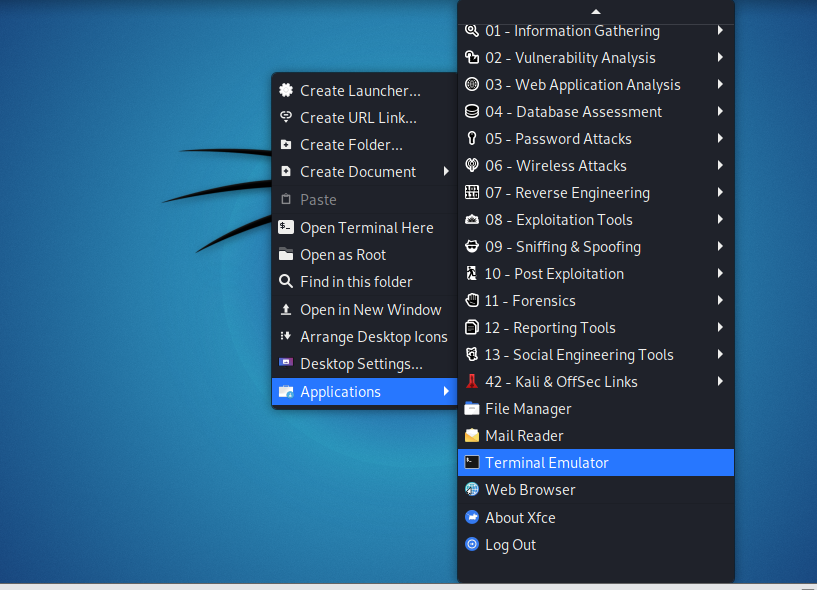Open the 13 - Social Engineering Tools category
Image resolution: width=817 pixels, height=590 pixels.
[596, 354]
